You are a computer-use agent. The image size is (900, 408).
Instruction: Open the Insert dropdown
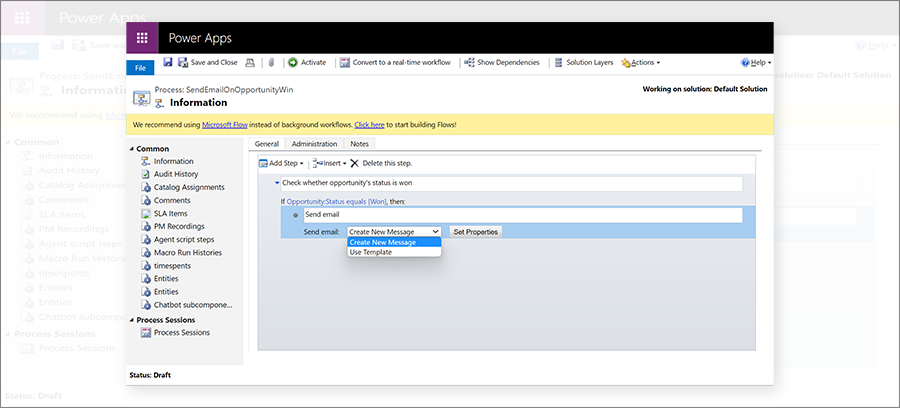point(329,164)
